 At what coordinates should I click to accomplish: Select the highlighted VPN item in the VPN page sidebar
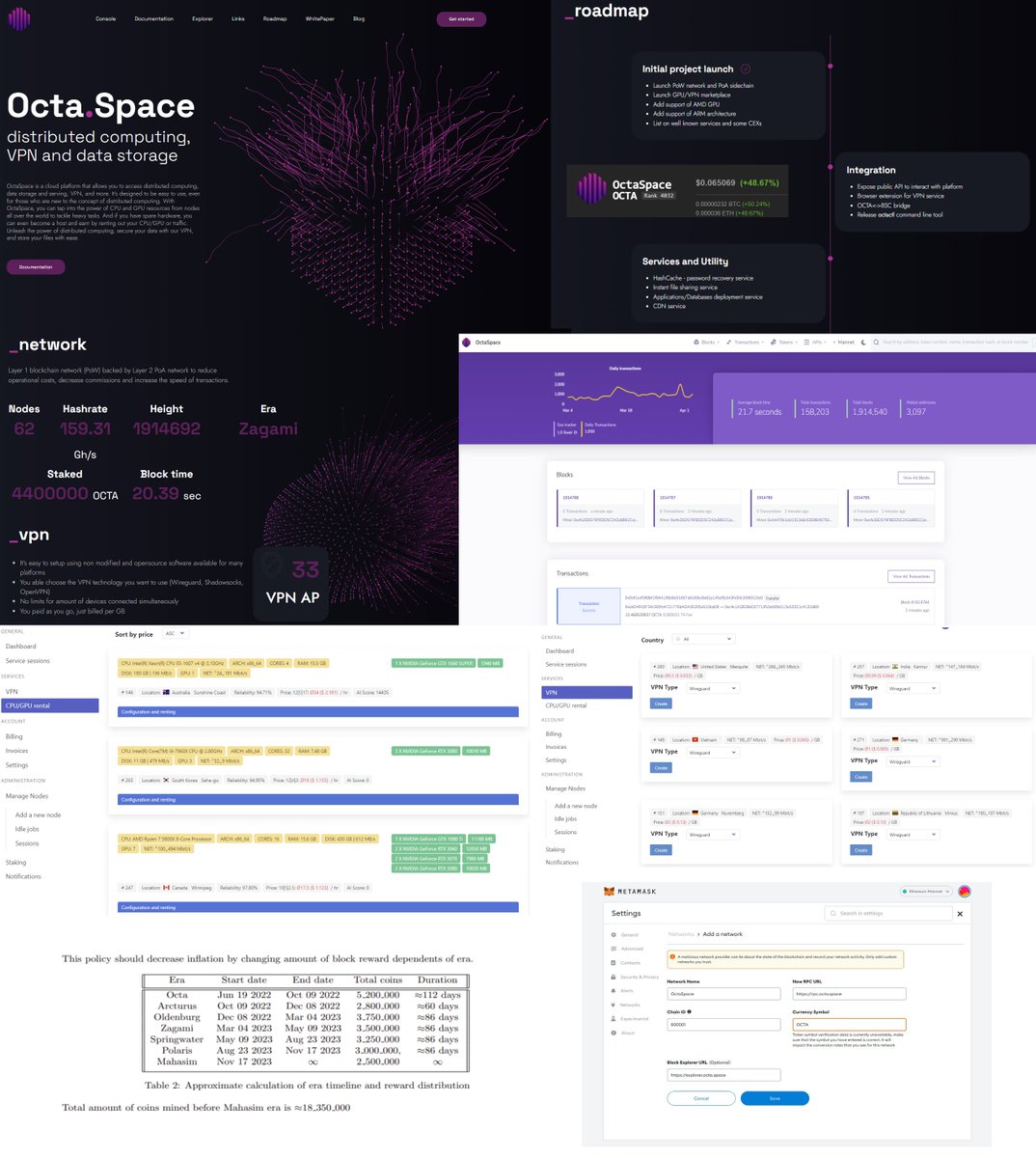tap(586, 692)
